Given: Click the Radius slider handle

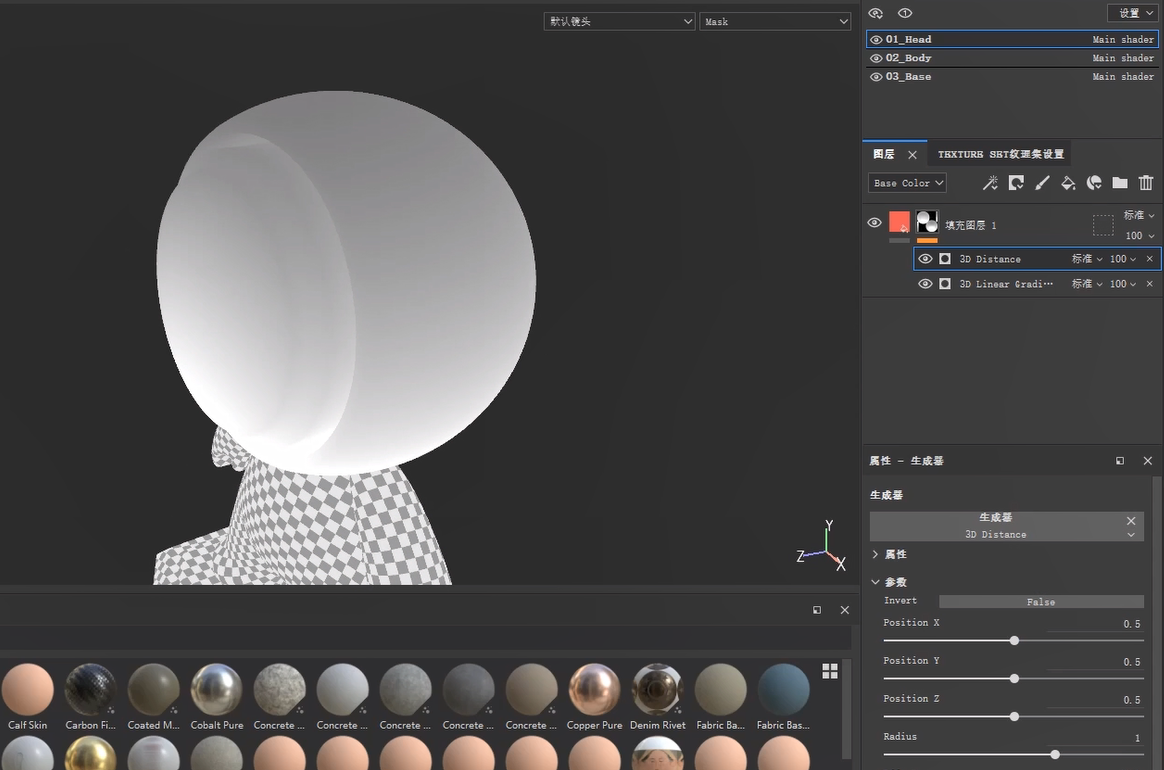Looking at the screenshot, I should coord(1055,754).
